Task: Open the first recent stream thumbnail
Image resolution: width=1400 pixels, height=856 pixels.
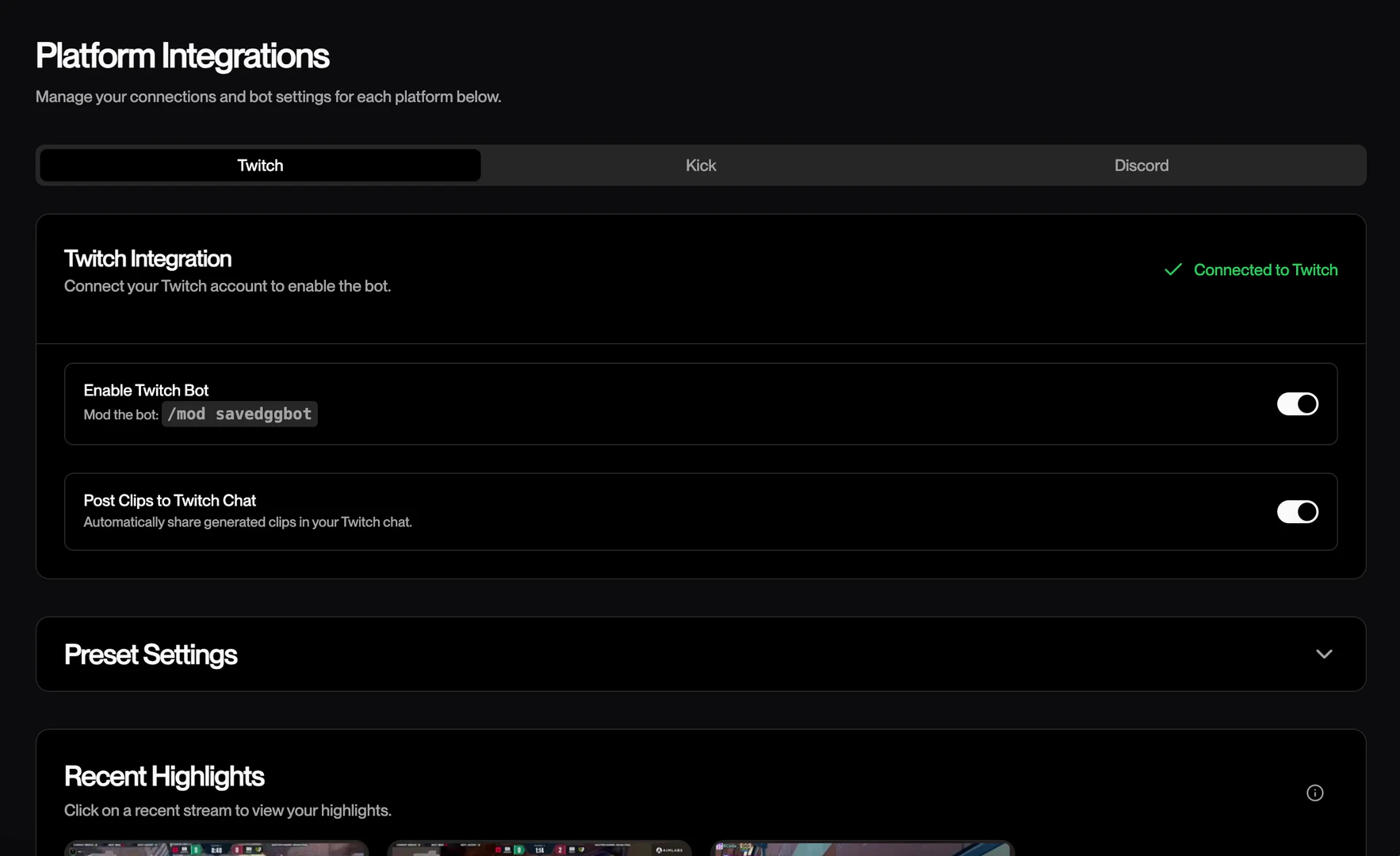Action: coord(216,848)
